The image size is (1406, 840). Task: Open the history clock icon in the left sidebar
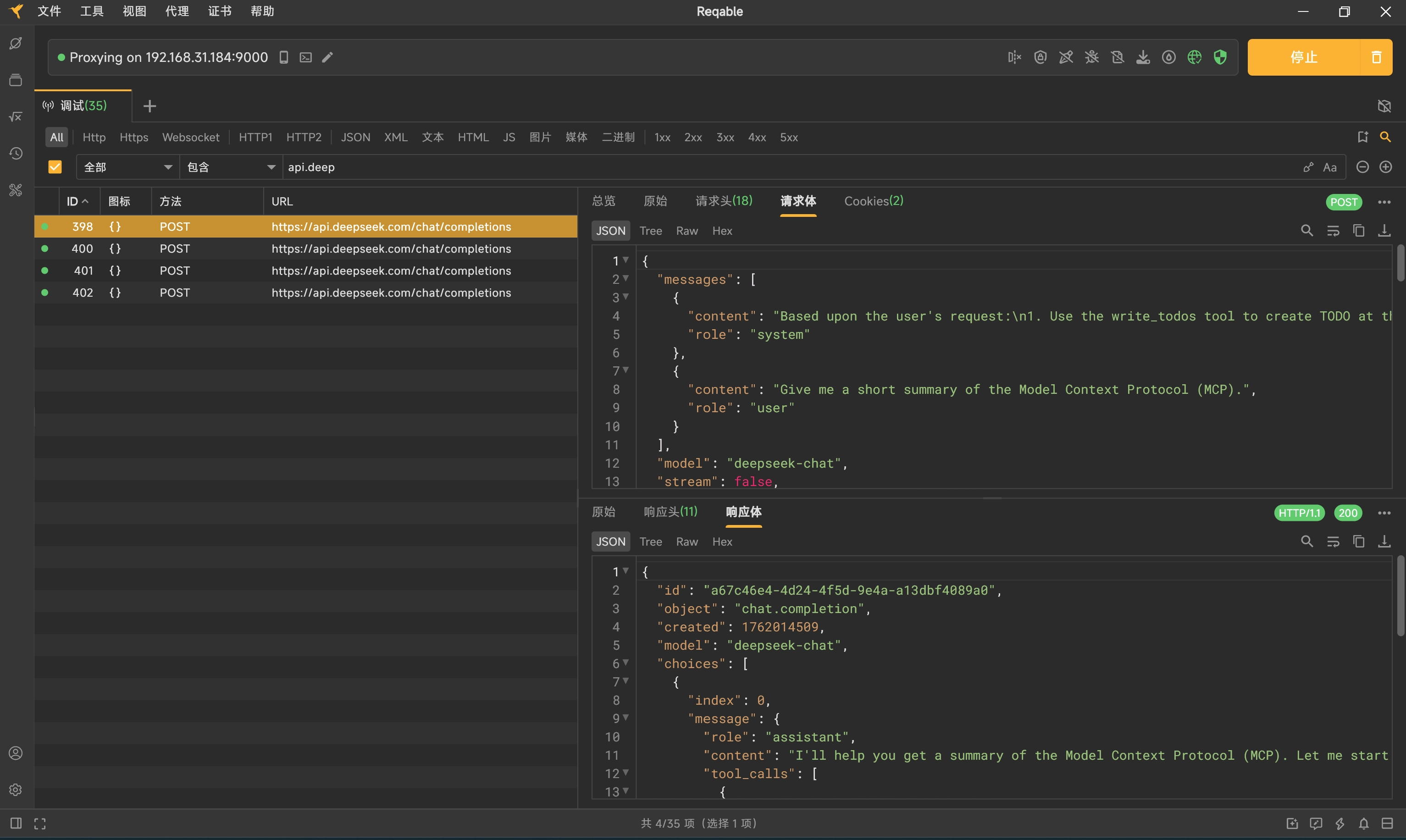coord(16,154)
